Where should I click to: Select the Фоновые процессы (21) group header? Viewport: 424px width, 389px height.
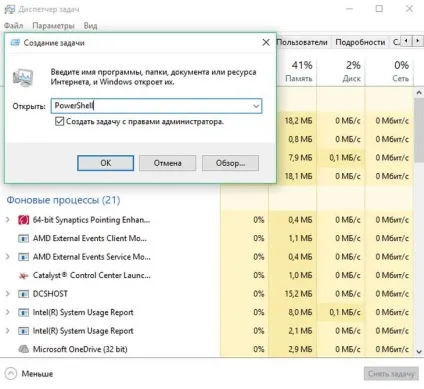click(x=63, y=200)
